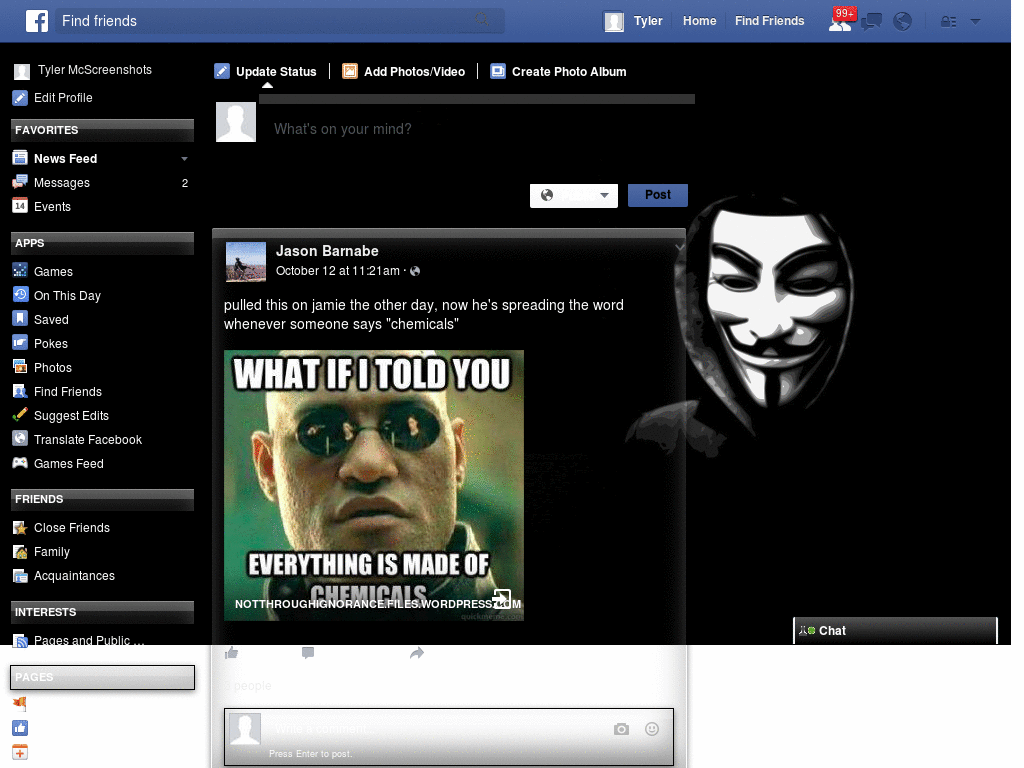Click the Comment bubble icon
Viewport: 1024px width, 768px height.
308,652
